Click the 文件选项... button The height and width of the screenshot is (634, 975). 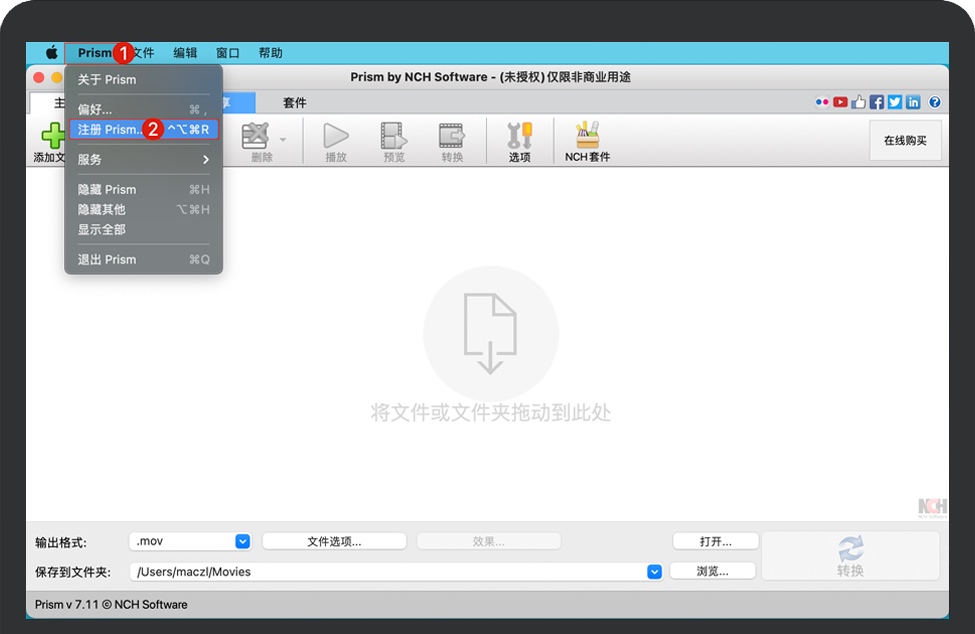(334, 541)
